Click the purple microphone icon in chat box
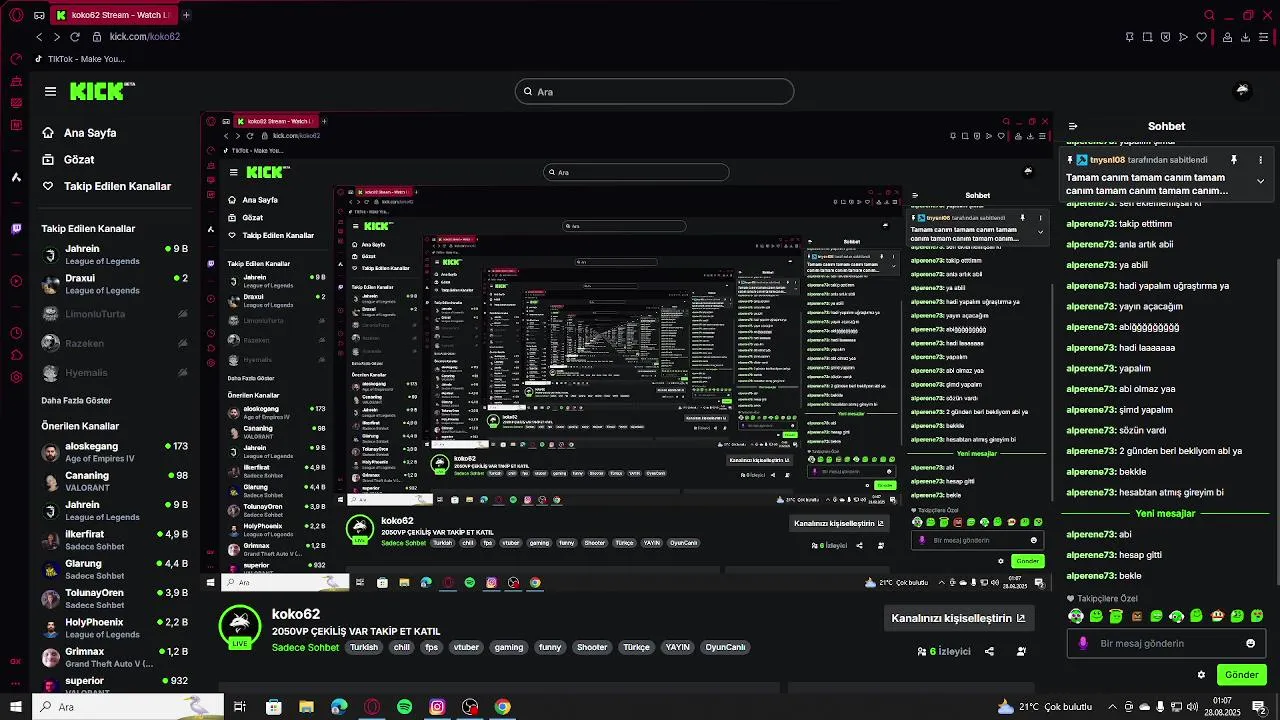The height and width of the screenshot is (720, 1280). pyautogui.click(x=1082, y=643)
